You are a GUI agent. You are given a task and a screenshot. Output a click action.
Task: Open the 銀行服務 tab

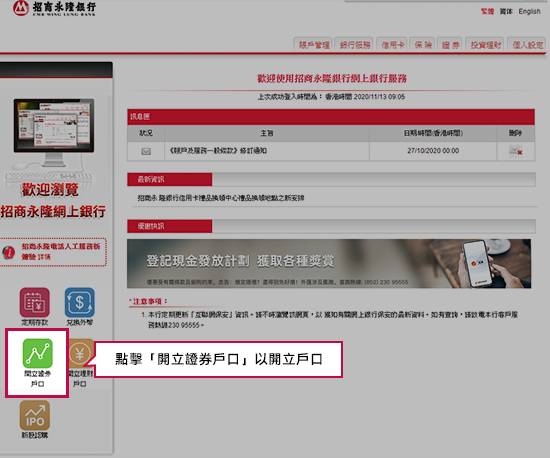355,45
